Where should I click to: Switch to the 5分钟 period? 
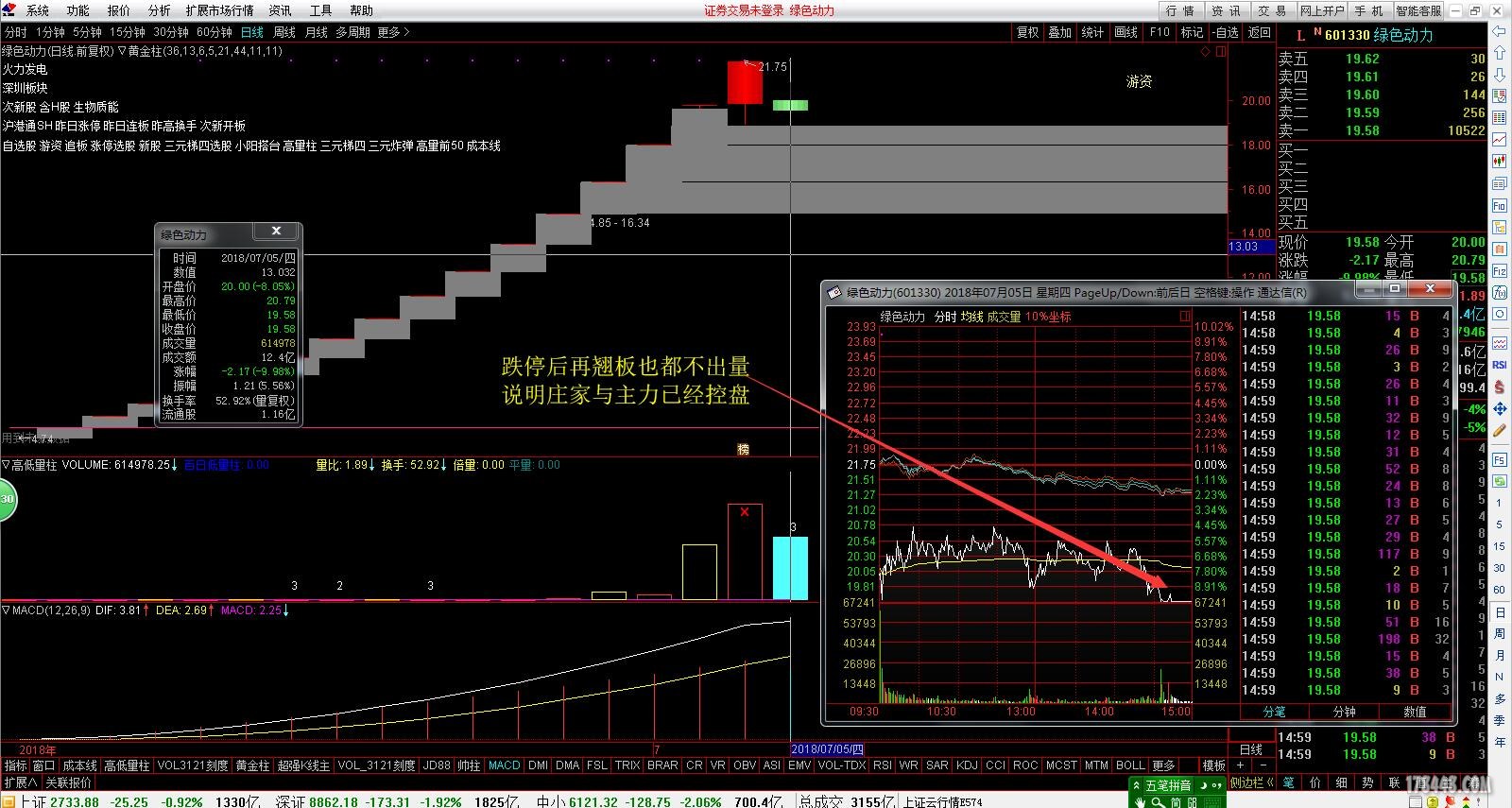point(87,32)
